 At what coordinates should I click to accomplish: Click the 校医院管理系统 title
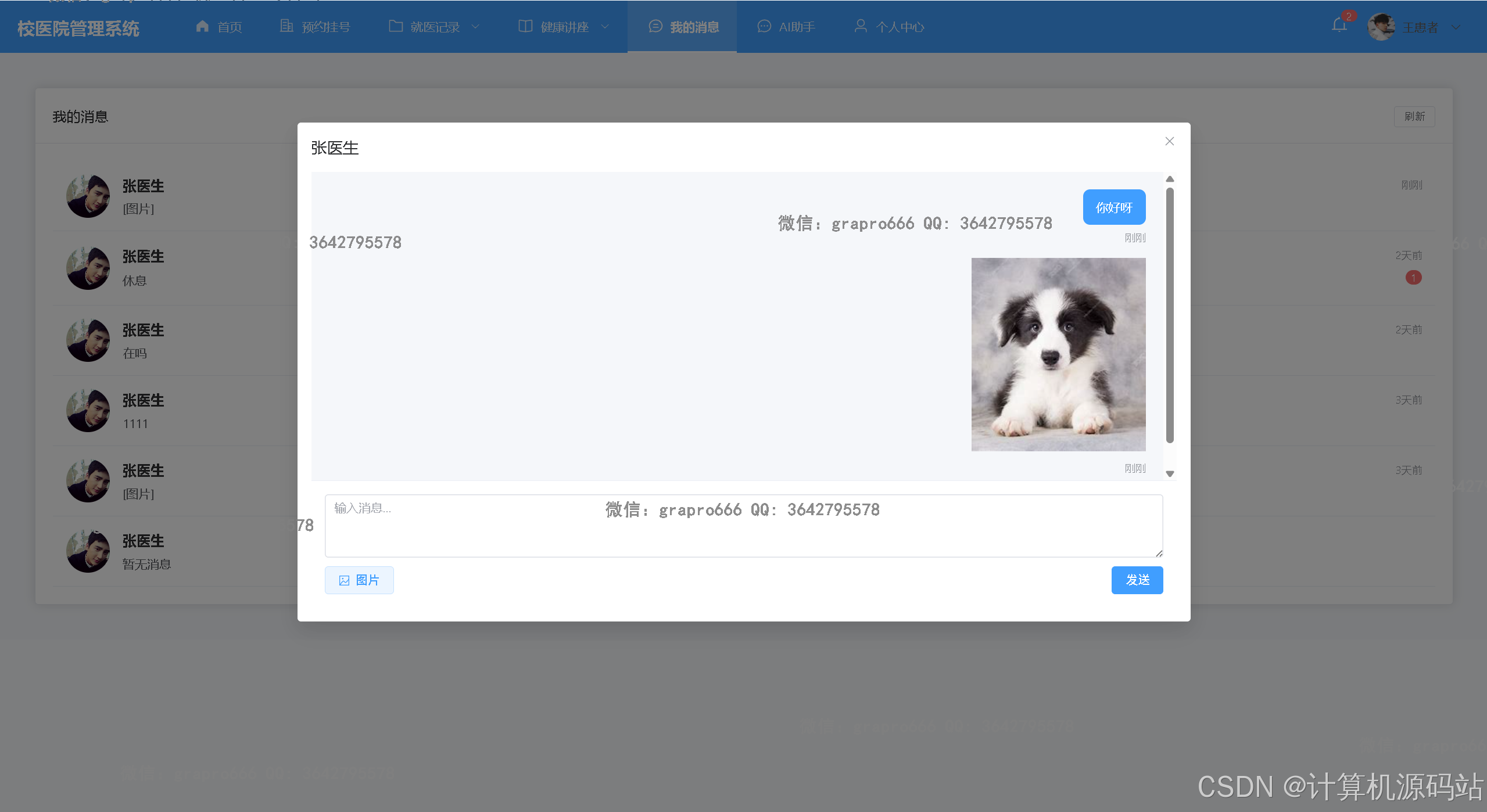78,28
